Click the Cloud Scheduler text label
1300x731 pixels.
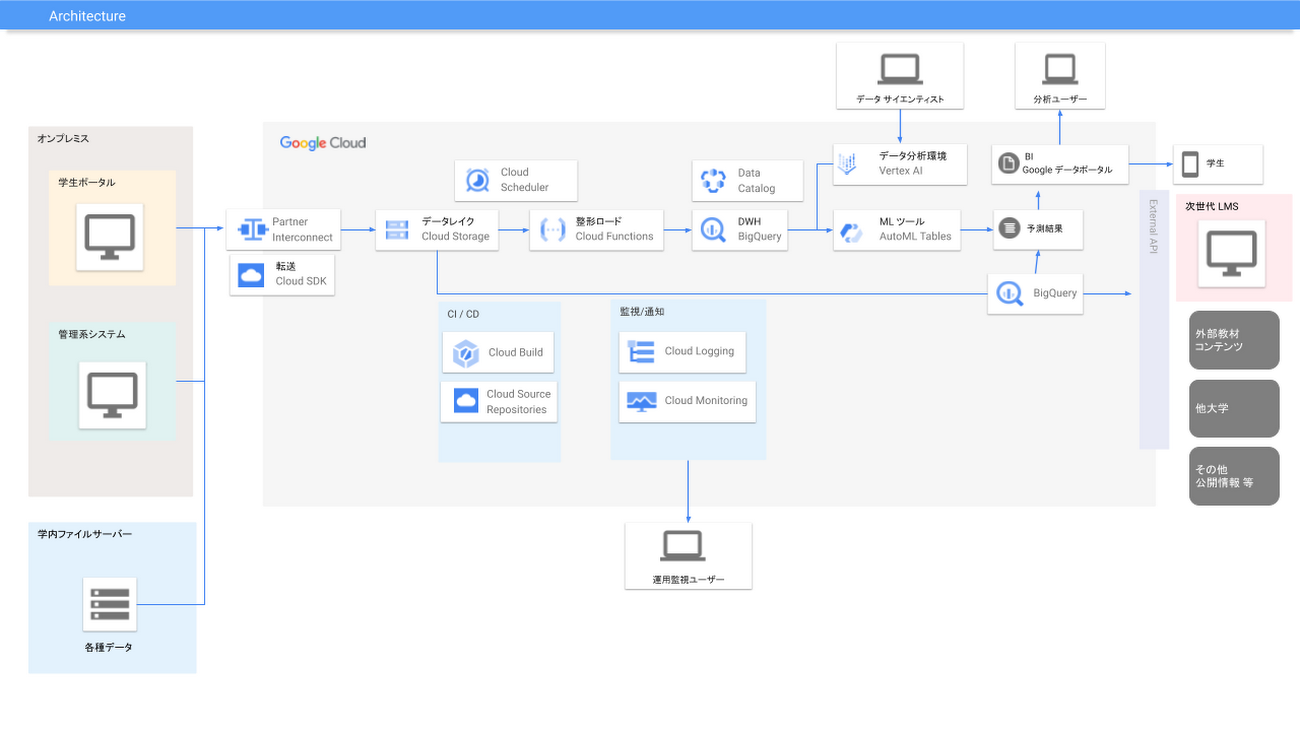[524, 179]
